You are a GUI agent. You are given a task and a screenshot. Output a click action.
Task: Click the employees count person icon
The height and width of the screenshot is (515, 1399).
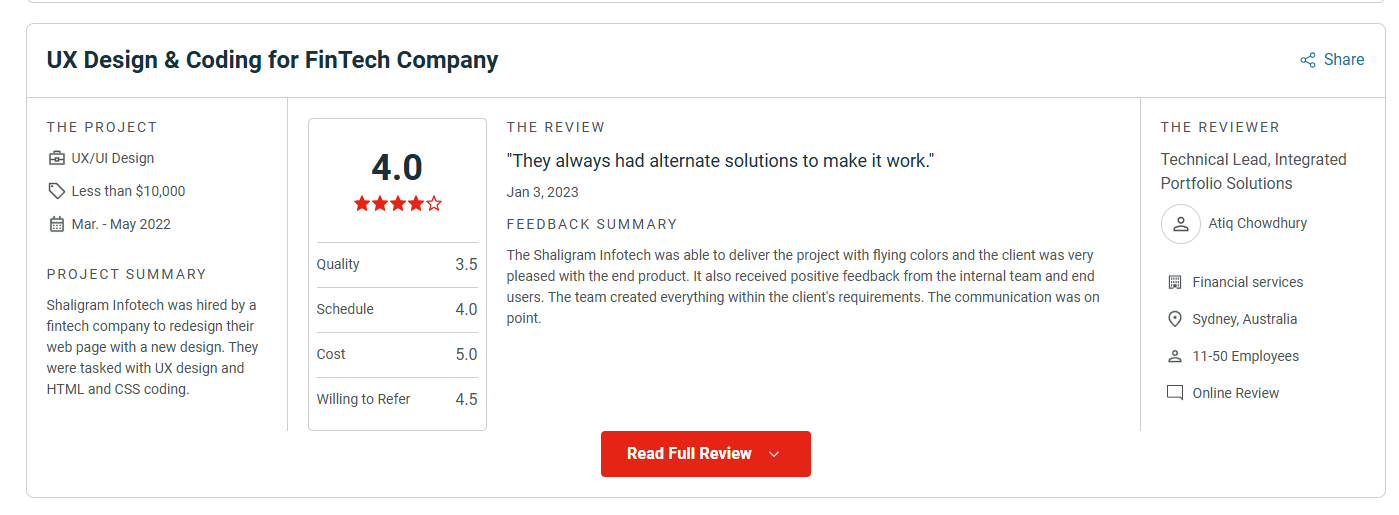click(x=1175, y=356)
